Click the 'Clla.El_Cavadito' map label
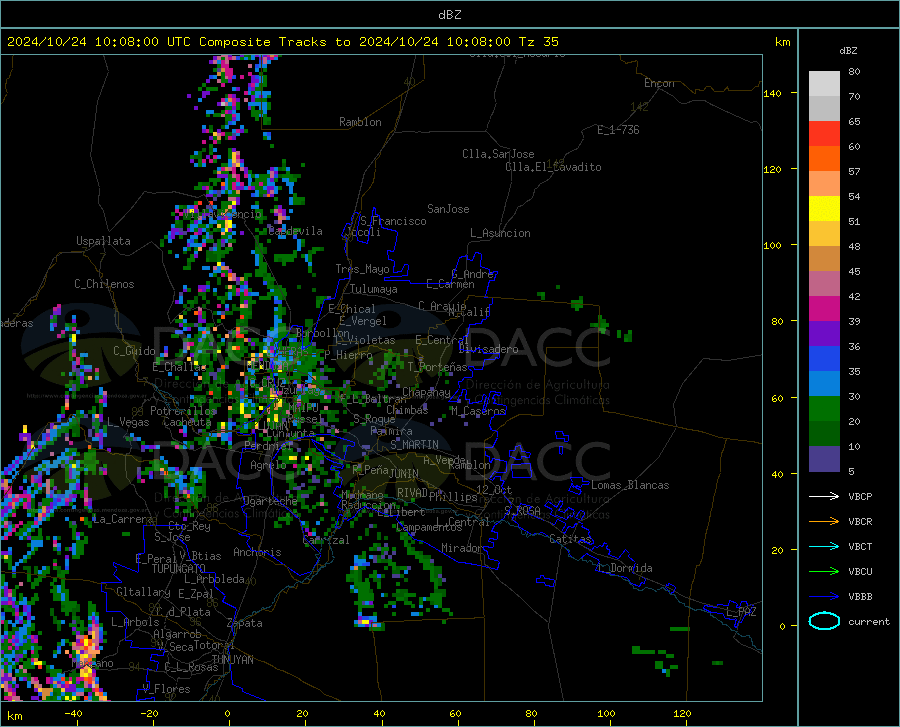 pyautogui.click(x=553, y=167)
